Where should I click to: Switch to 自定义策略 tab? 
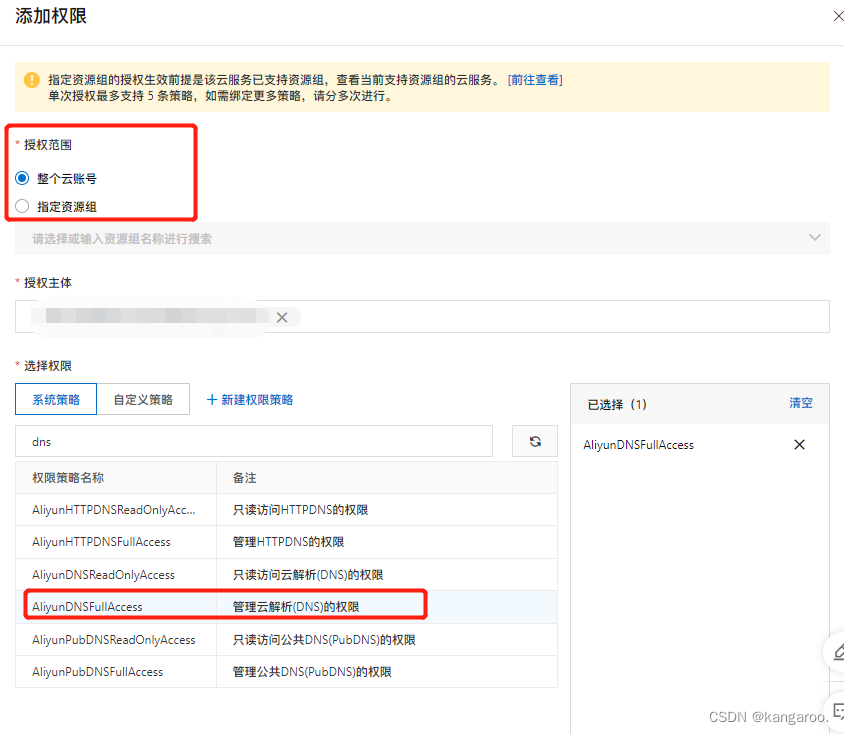143,399
